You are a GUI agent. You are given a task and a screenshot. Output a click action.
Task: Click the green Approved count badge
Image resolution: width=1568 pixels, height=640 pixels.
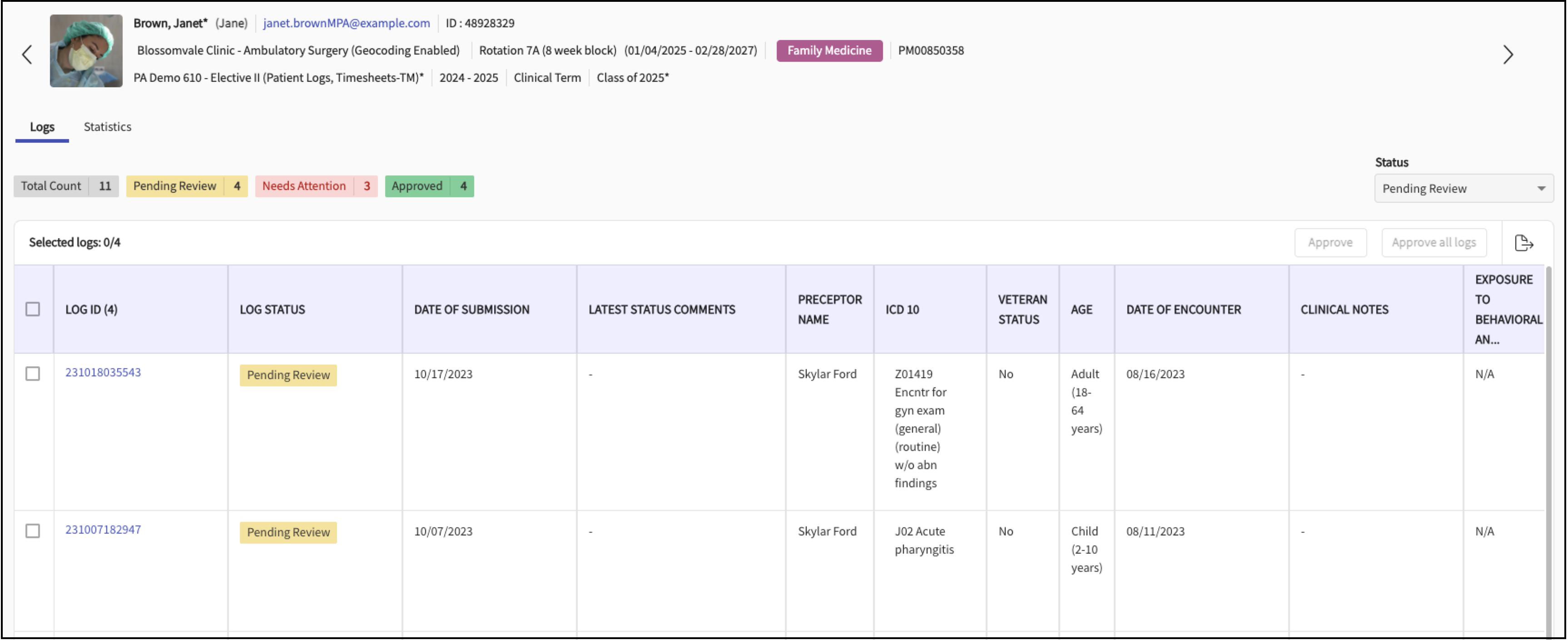point(429,186)
